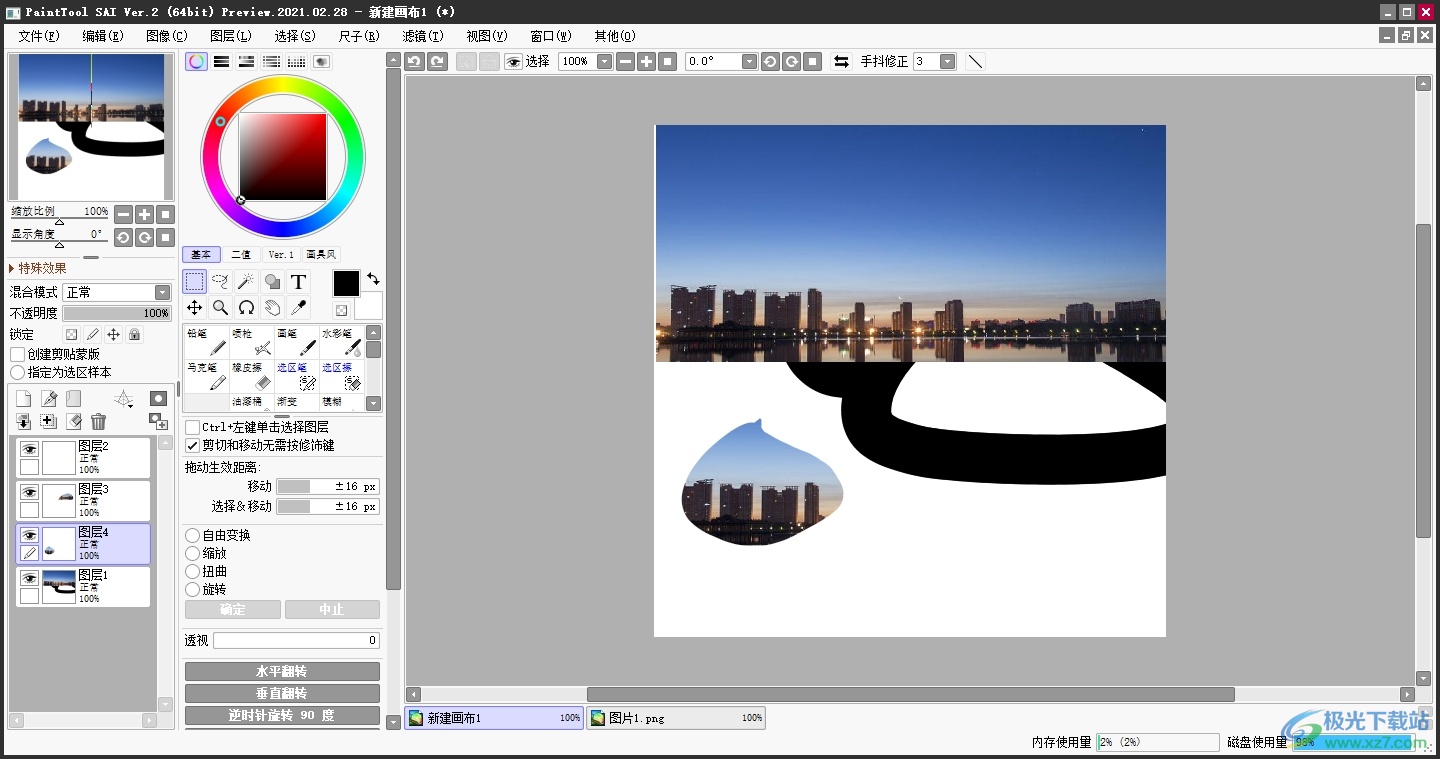Flip the canvas view horizontally
1440x759 pixels.
click(x=842, y=61)
